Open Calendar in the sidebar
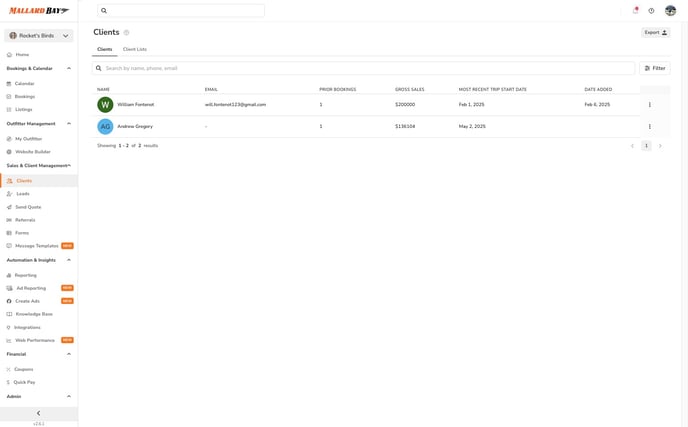 pos(24,83)
